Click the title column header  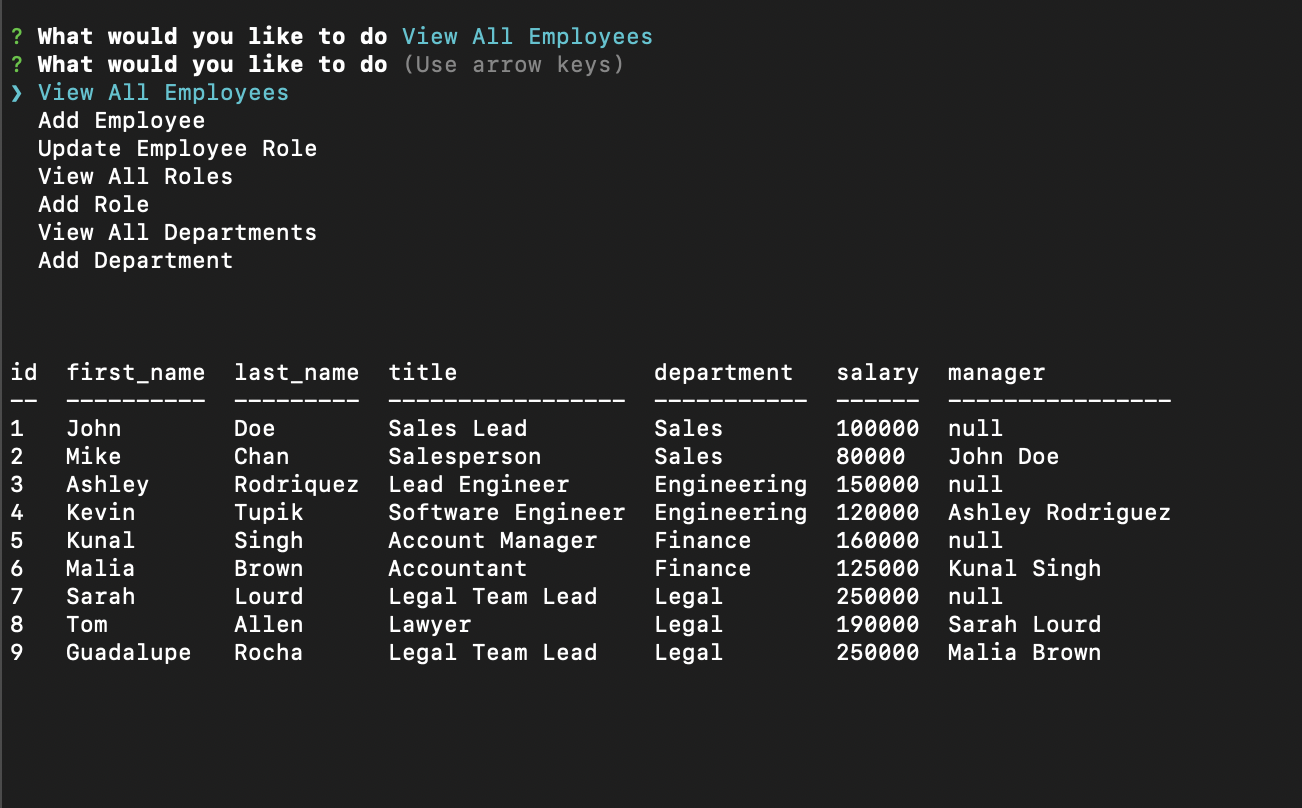click(x=422, y=373)
